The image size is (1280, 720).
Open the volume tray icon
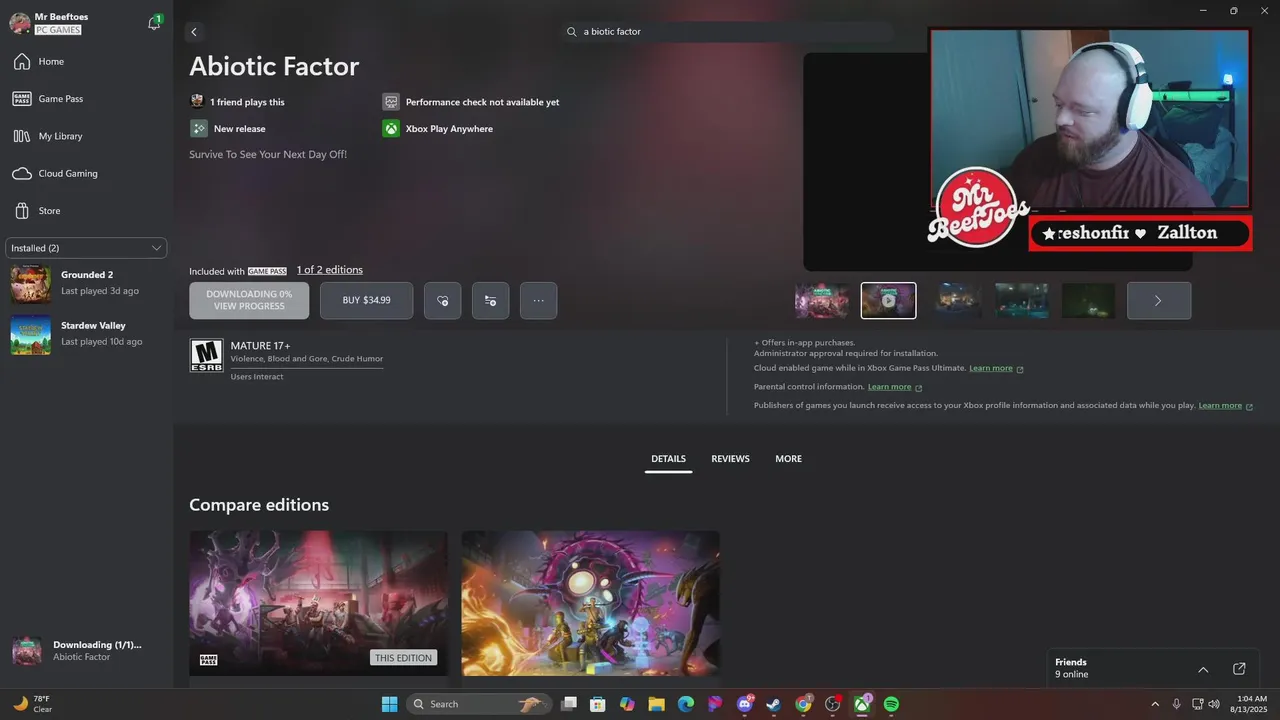tap(1214, 704)
